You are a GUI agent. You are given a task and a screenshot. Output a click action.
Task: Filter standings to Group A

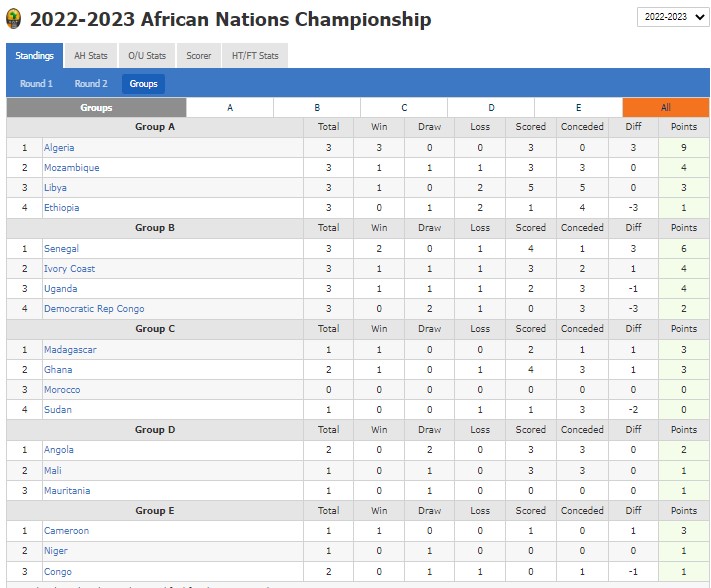[230, 108]
